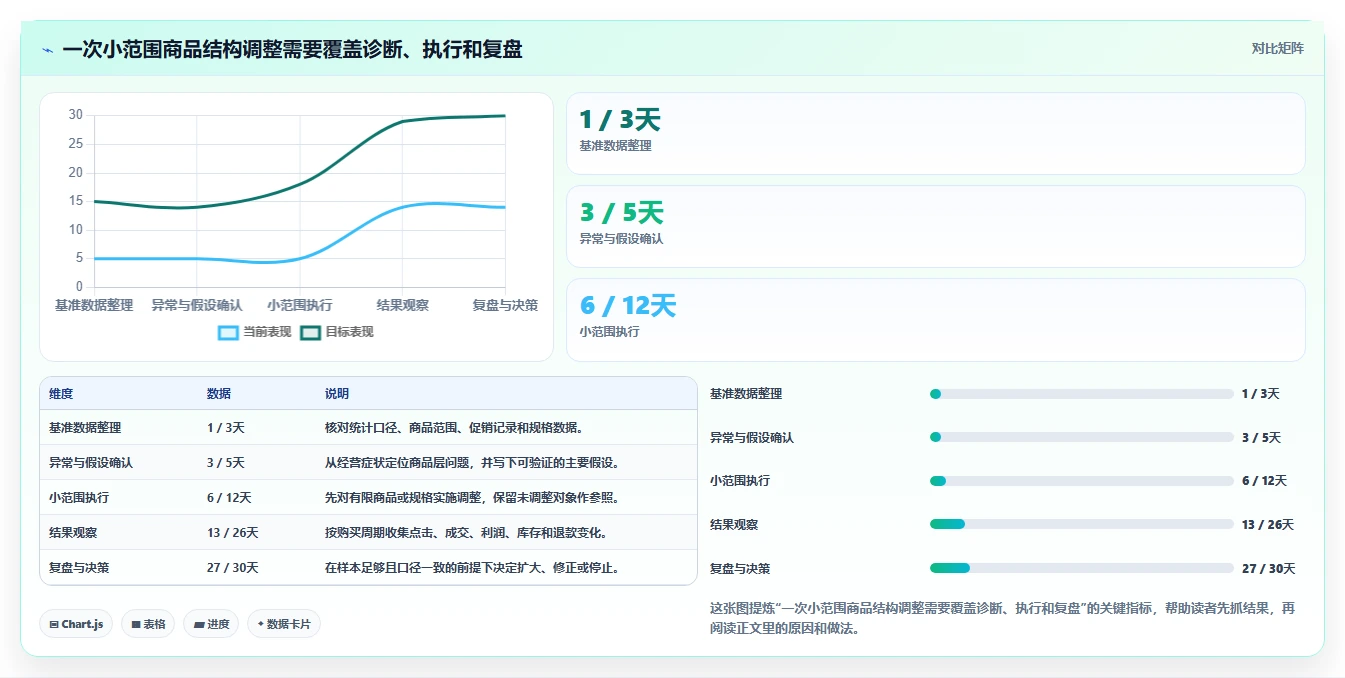This screenshot has height=678, width=1345.
Task: Open the 3 / 5天 data card
Action: [935, 227]
